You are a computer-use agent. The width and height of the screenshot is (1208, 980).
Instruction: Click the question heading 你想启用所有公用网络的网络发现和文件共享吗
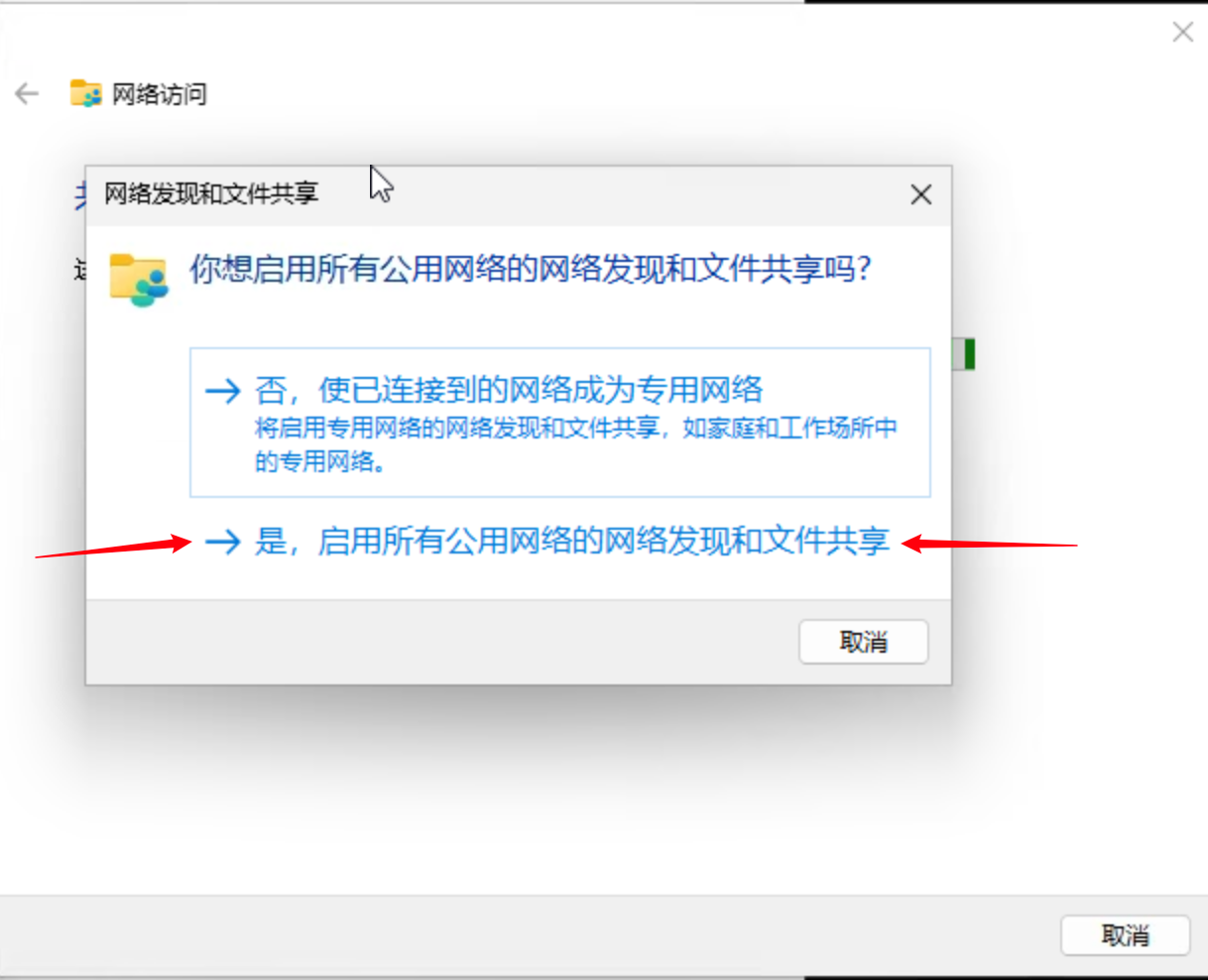pyautogui.click(x=531, y=269)
